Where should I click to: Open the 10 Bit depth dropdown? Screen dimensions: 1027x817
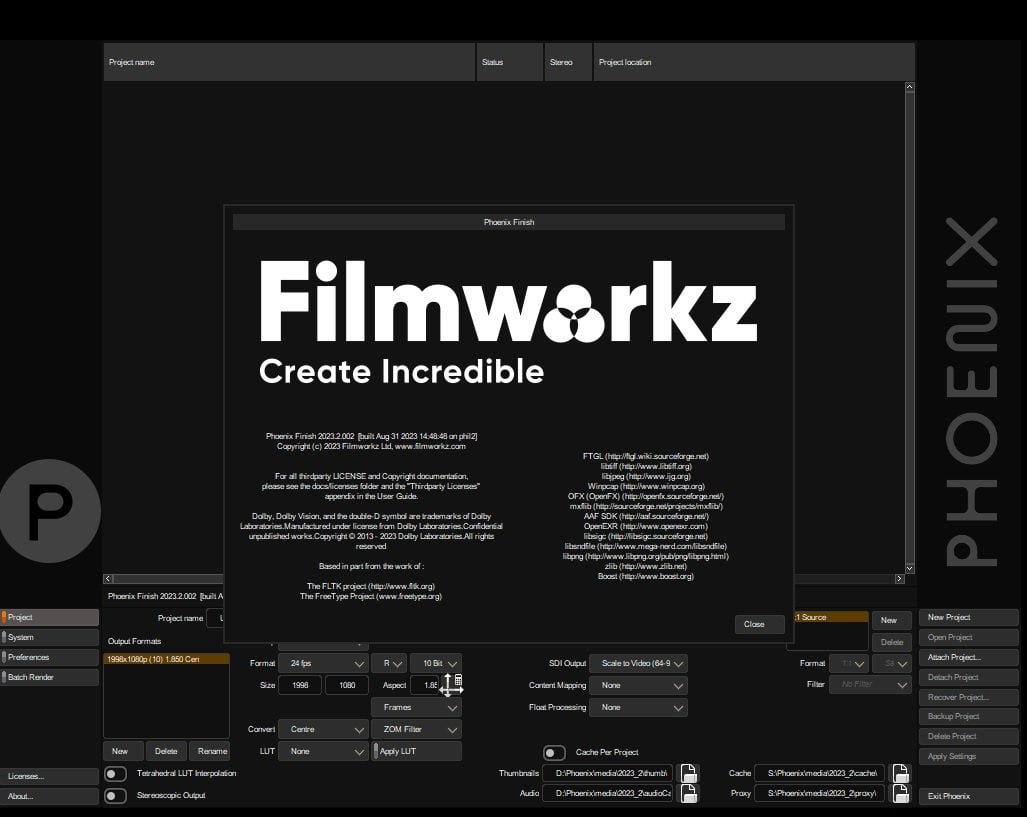[436, 664]
